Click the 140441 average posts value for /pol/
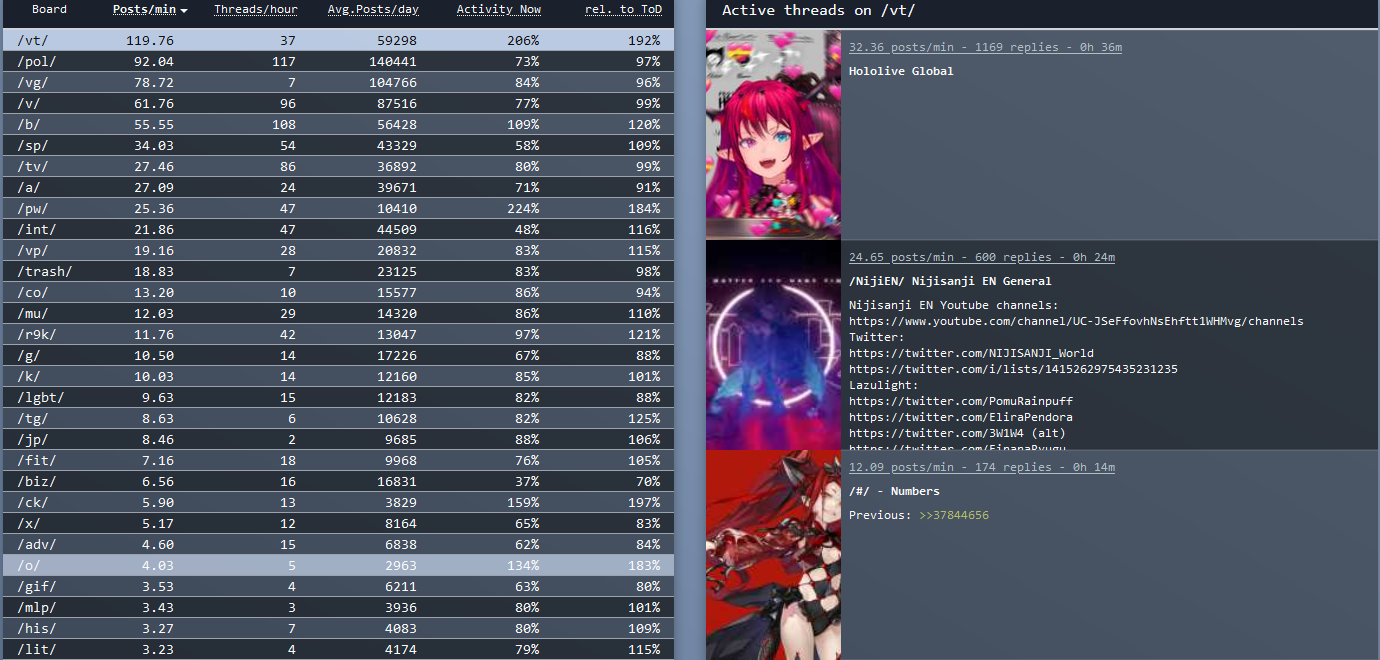 pos(392,62)
